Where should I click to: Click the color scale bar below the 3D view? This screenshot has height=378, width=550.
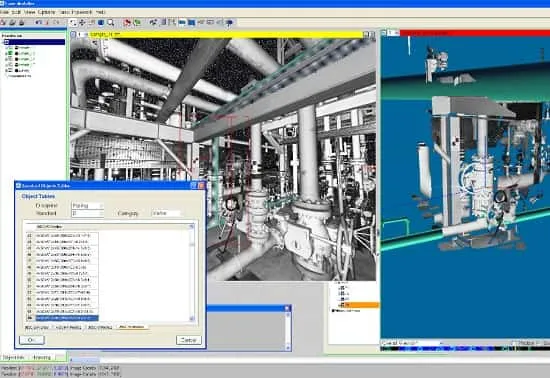point(465,349)
